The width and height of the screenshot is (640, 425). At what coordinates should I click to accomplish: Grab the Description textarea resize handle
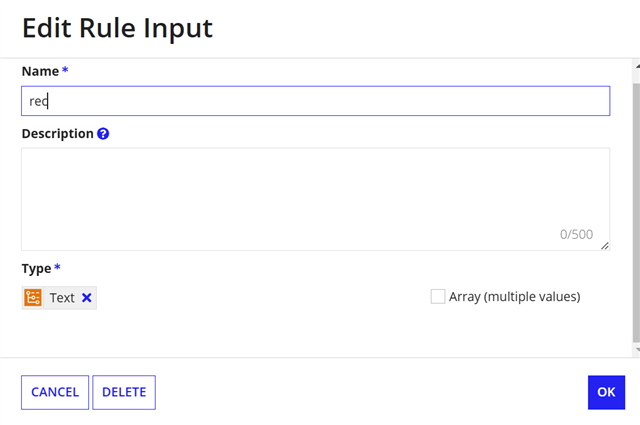point(605,245)
